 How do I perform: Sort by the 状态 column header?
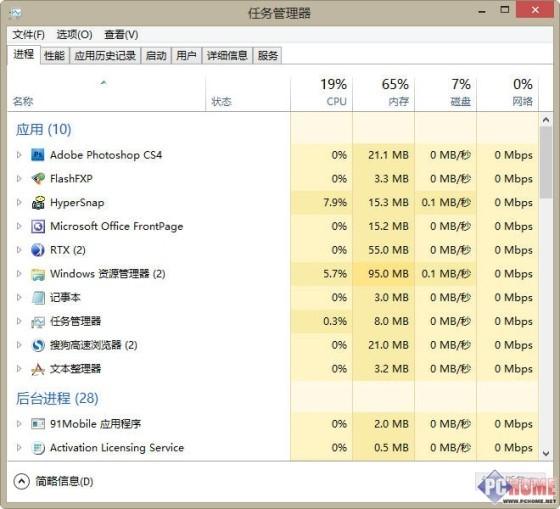(248, 93)
